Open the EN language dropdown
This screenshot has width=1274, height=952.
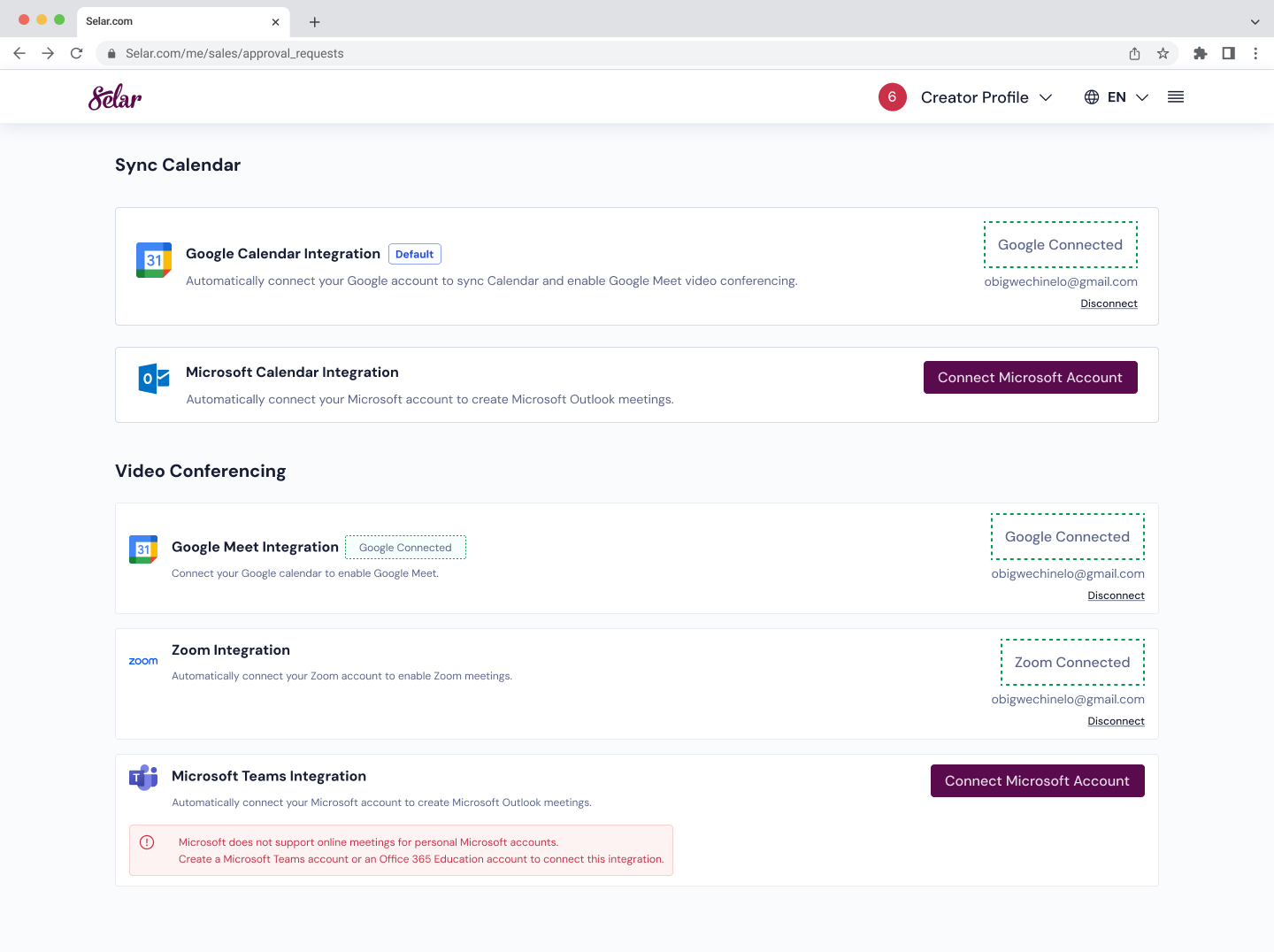point(1127,97)
